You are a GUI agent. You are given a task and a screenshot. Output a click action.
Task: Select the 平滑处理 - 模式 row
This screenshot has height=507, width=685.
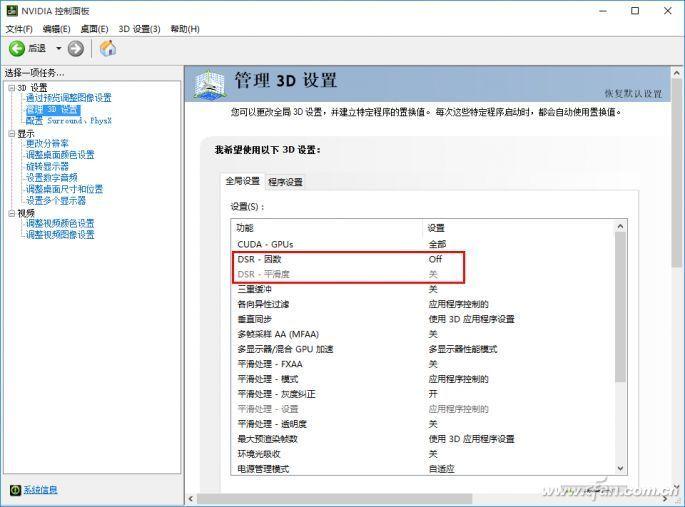tap(422, 379)
